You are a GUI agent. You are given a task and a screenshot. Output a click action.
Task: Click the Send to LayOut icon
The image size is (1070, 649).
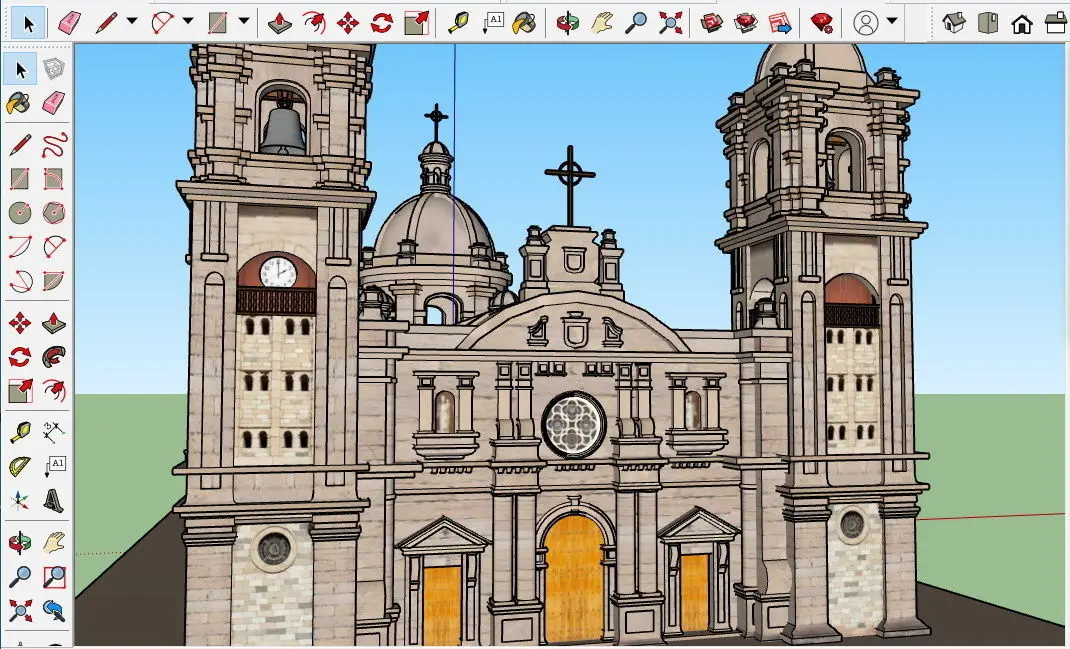(780, 23)
